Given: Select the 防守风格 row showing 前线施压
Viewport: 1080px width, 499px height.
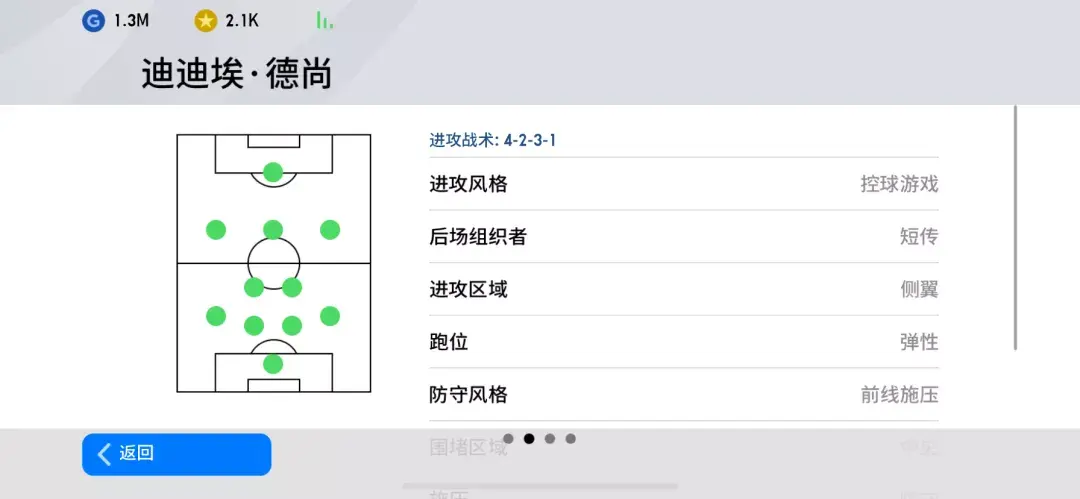Looking at the screenshot, I should click(x=684, y=395).
